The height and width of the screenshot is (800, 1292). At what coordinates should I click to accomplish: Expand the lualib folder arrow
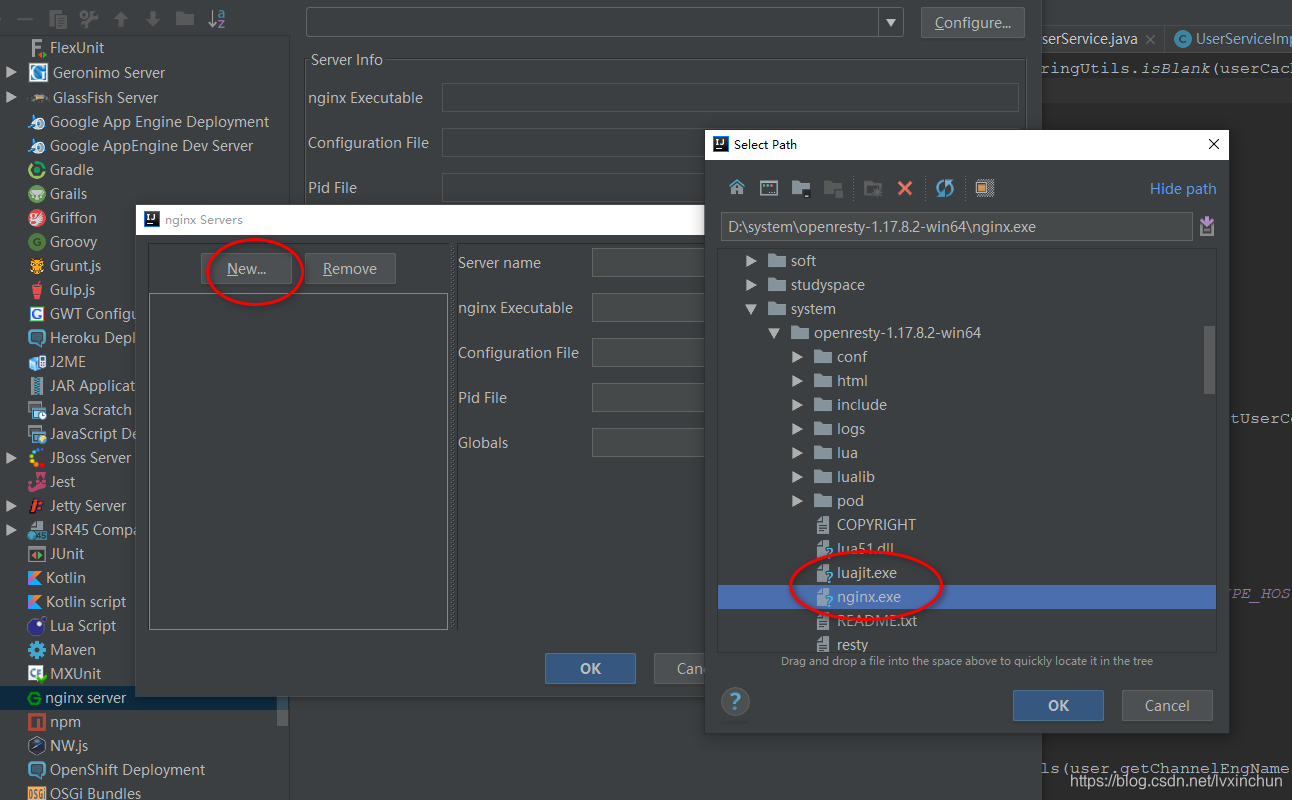tap(797, 477)
